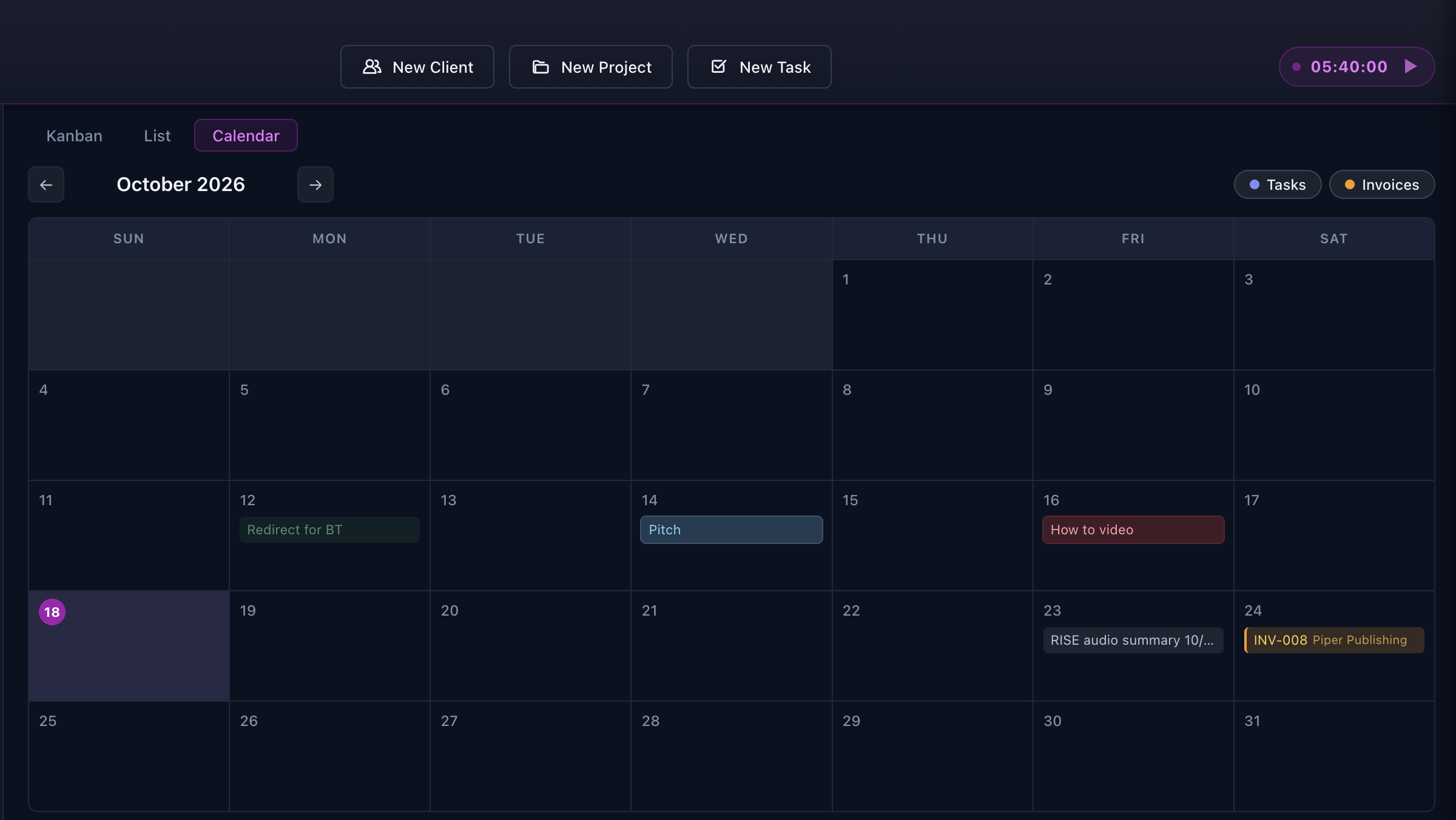Select October 1 on the calendar
This screenshot has width=1456, height=820.
(932, 315)
